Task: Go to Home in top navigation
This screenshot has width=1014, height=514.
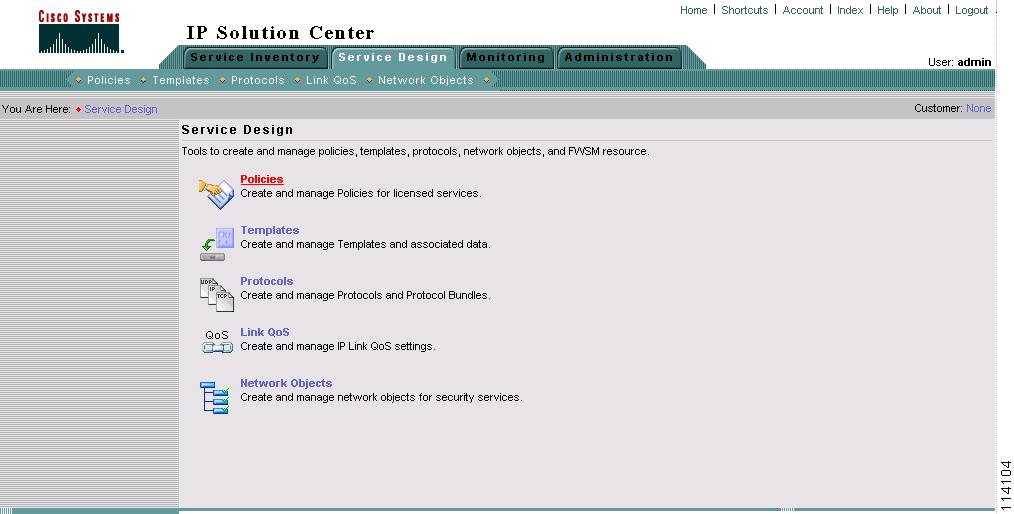Action: (x=693, y=10)
